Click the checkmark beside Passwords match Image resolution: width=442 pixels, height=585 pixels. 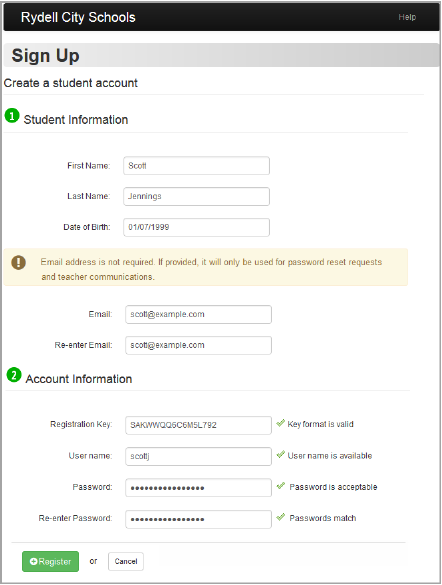click(280, 517)
